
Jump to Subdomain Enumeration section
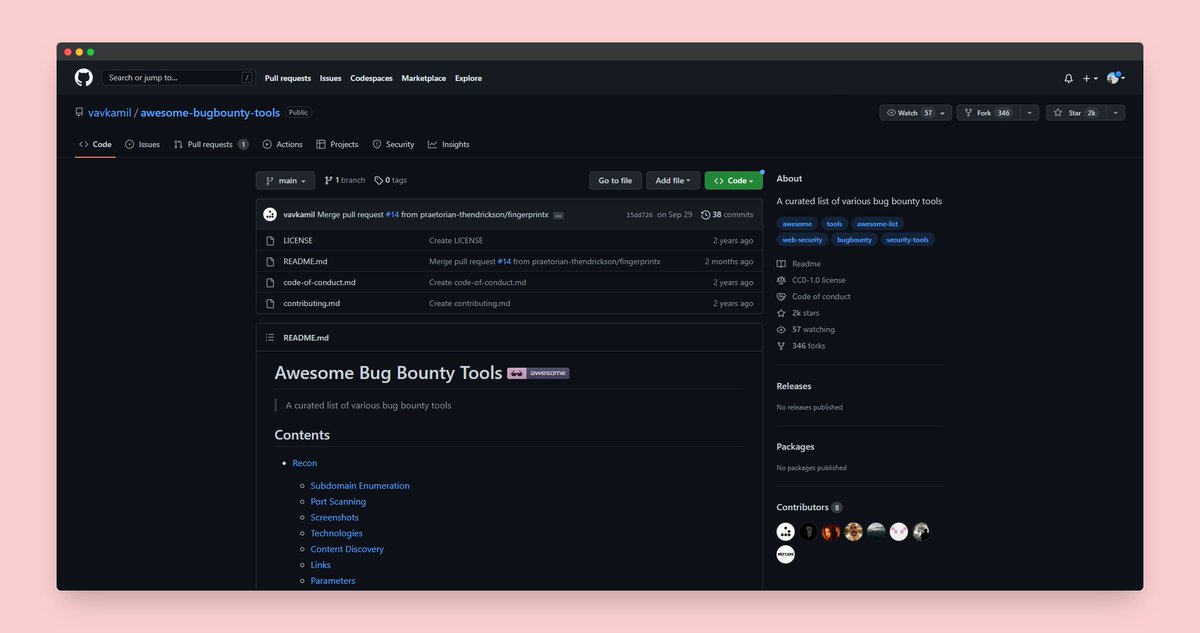(x=360, y=486)
